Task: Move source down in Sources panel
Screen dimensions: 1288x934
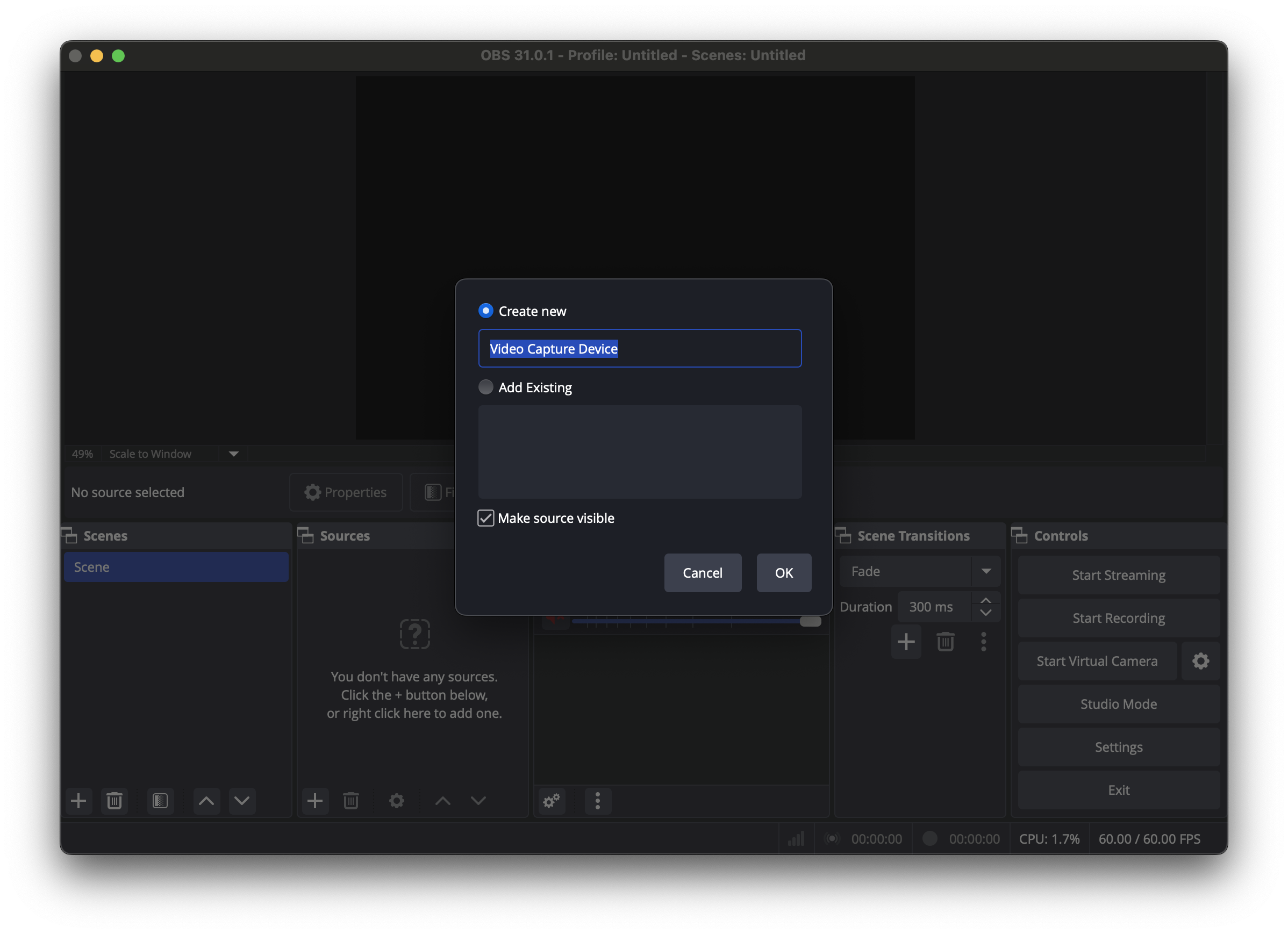Action: (478, 801)
